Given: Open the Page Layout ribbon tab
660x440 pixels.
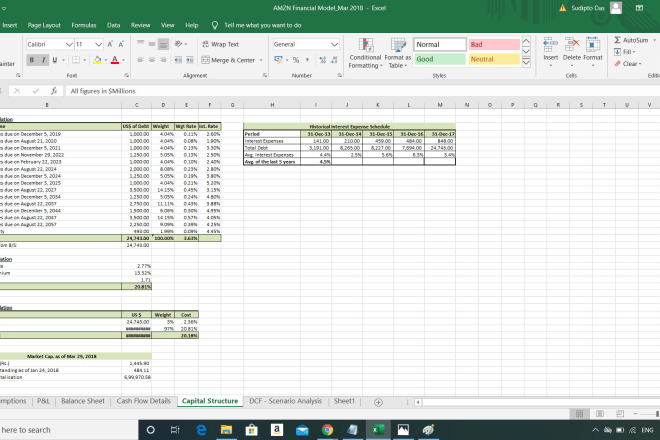Looking at the screenshot, I should pos(44,24).
